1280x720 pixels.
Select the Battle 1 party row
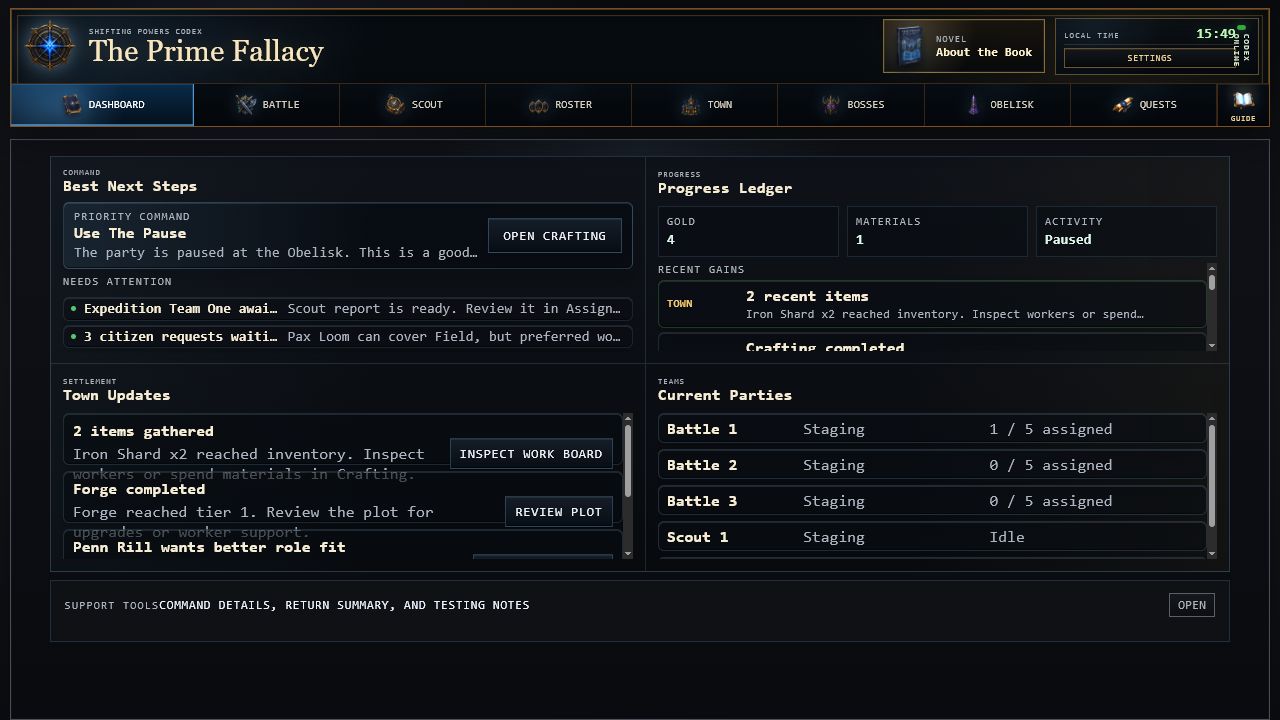(933, 429)
